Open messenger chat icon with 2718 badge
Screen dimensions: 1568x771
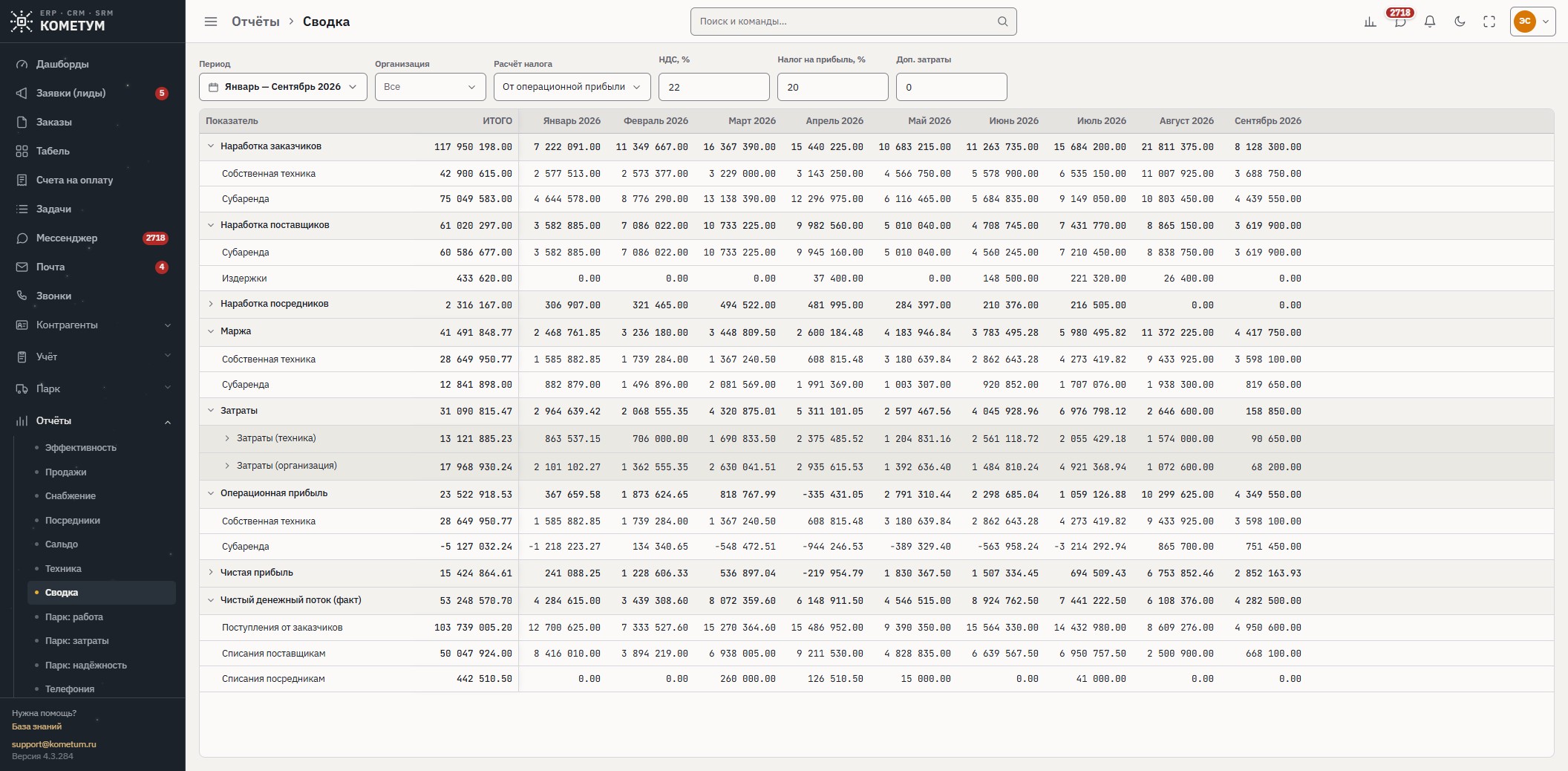tap(1400, 22)
